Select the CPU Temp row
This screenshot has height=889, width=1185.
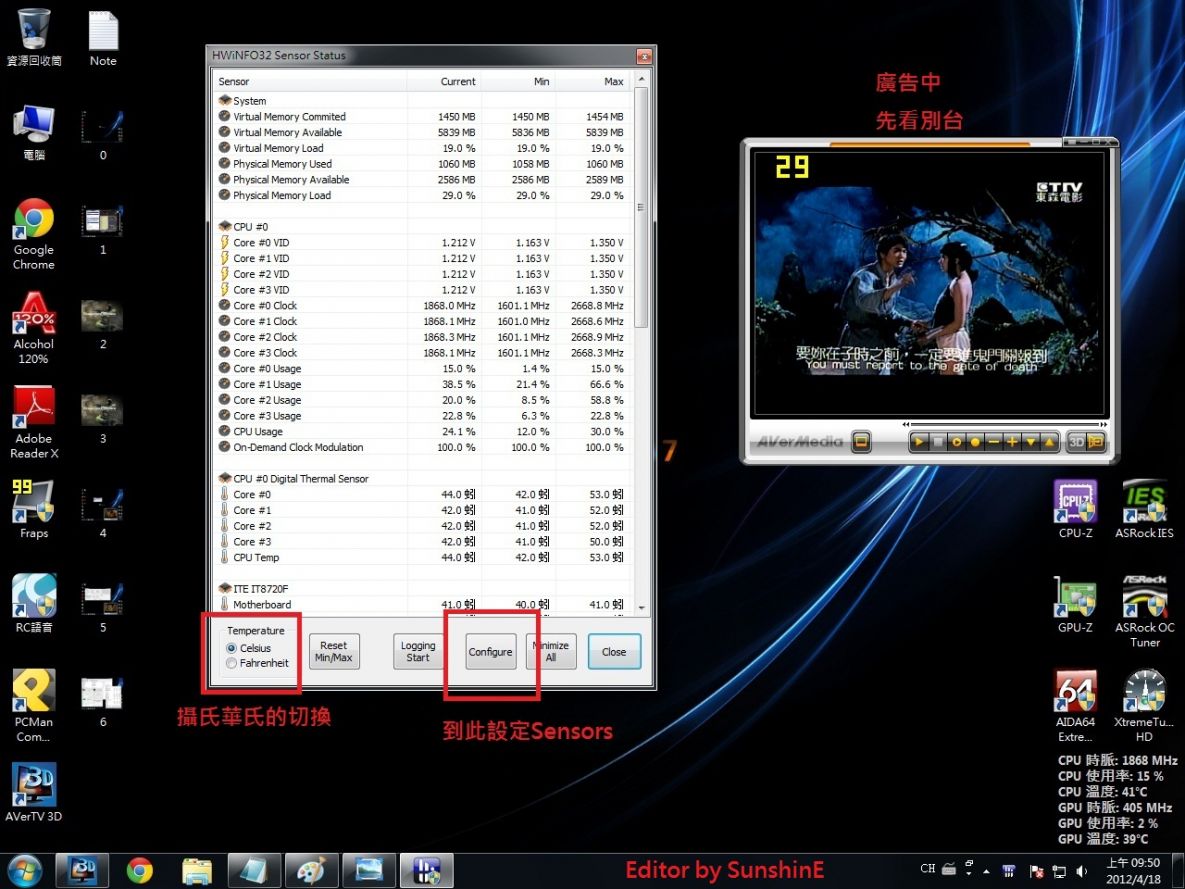(423, 557)
